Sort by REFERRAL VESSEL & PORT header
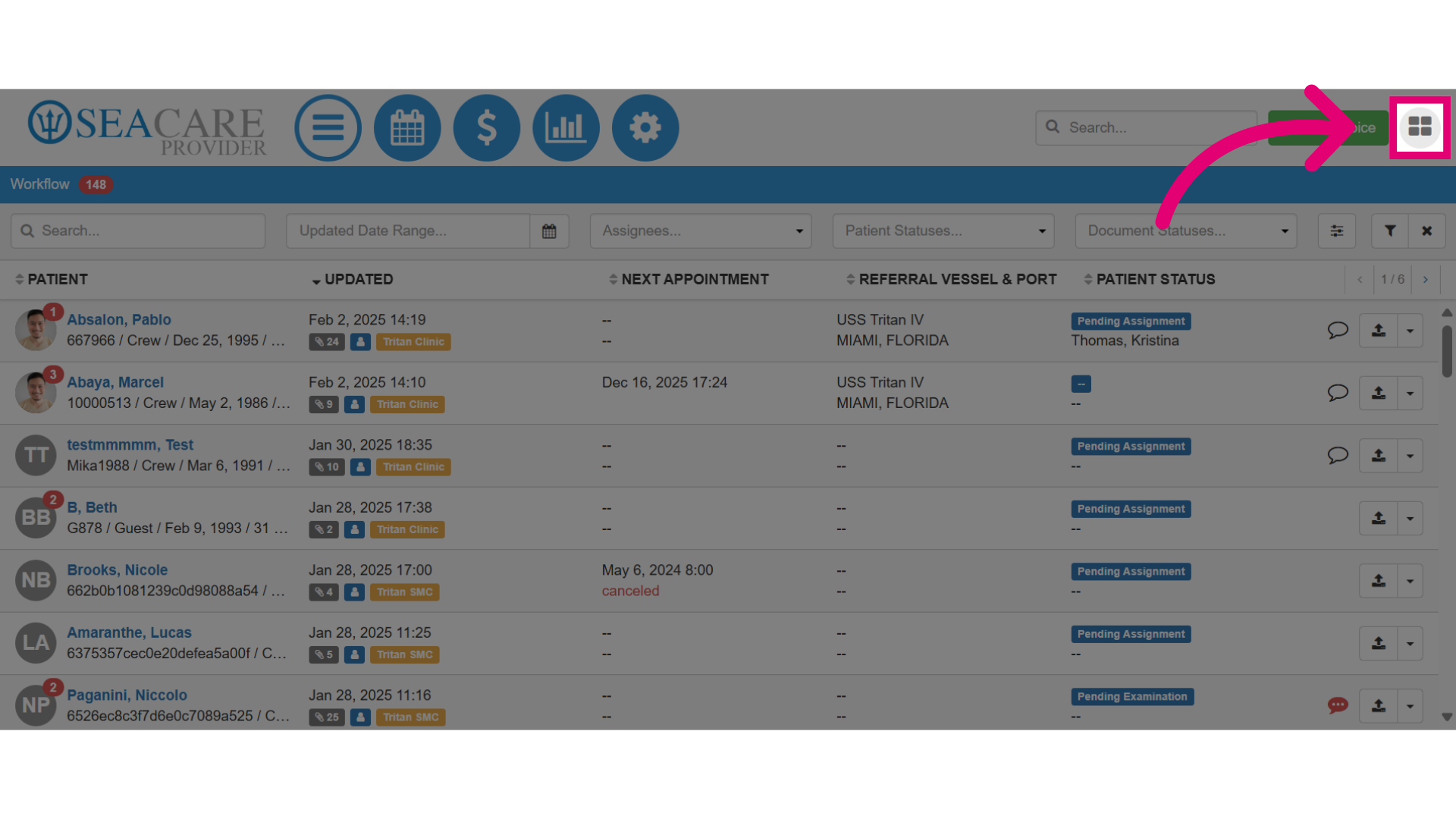This screenshot has width=1456, height=819. click(x=951, y=279)
